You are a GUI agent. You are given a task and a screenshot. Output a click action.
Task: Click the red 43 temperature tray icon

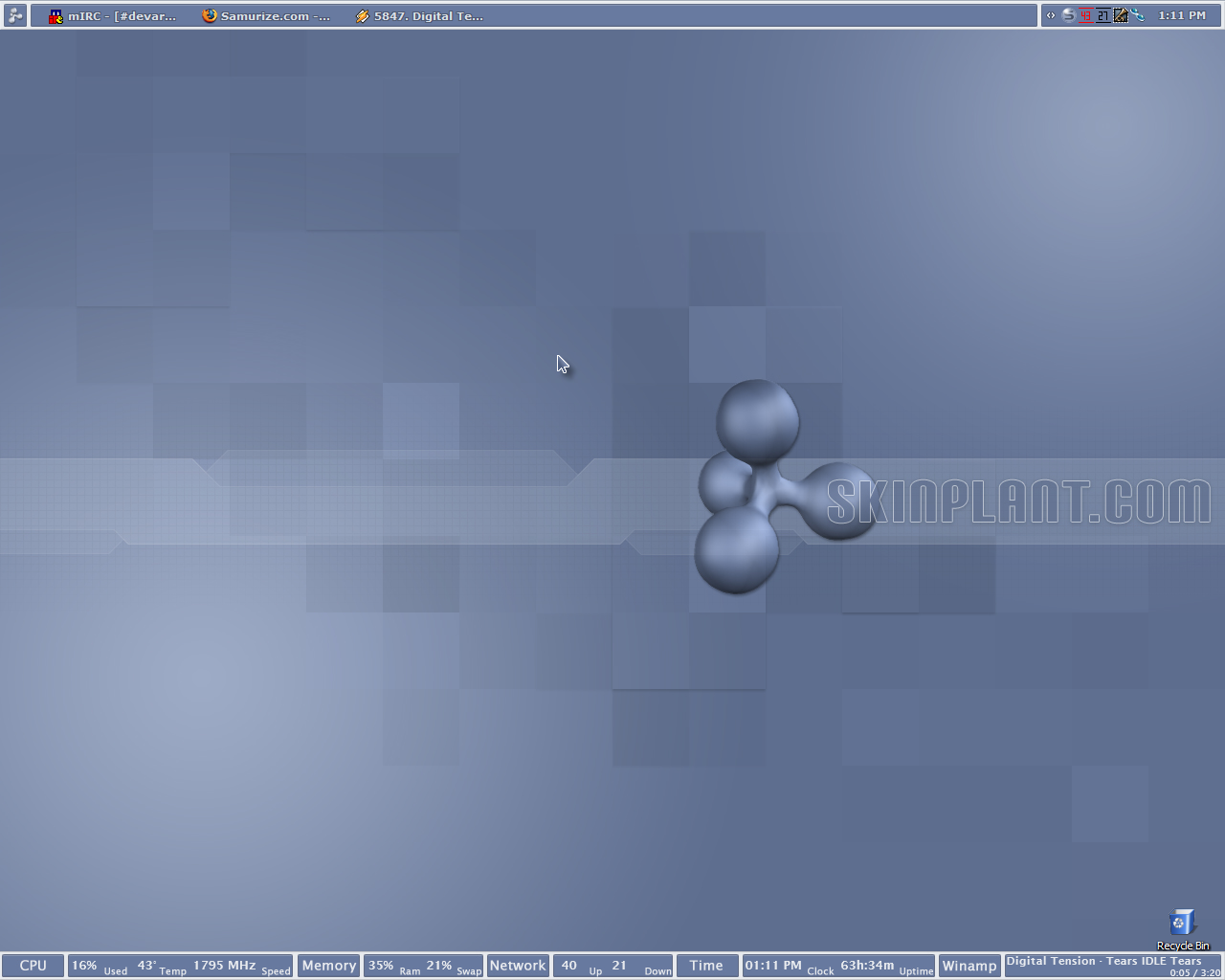click(x=1085, y=15)
